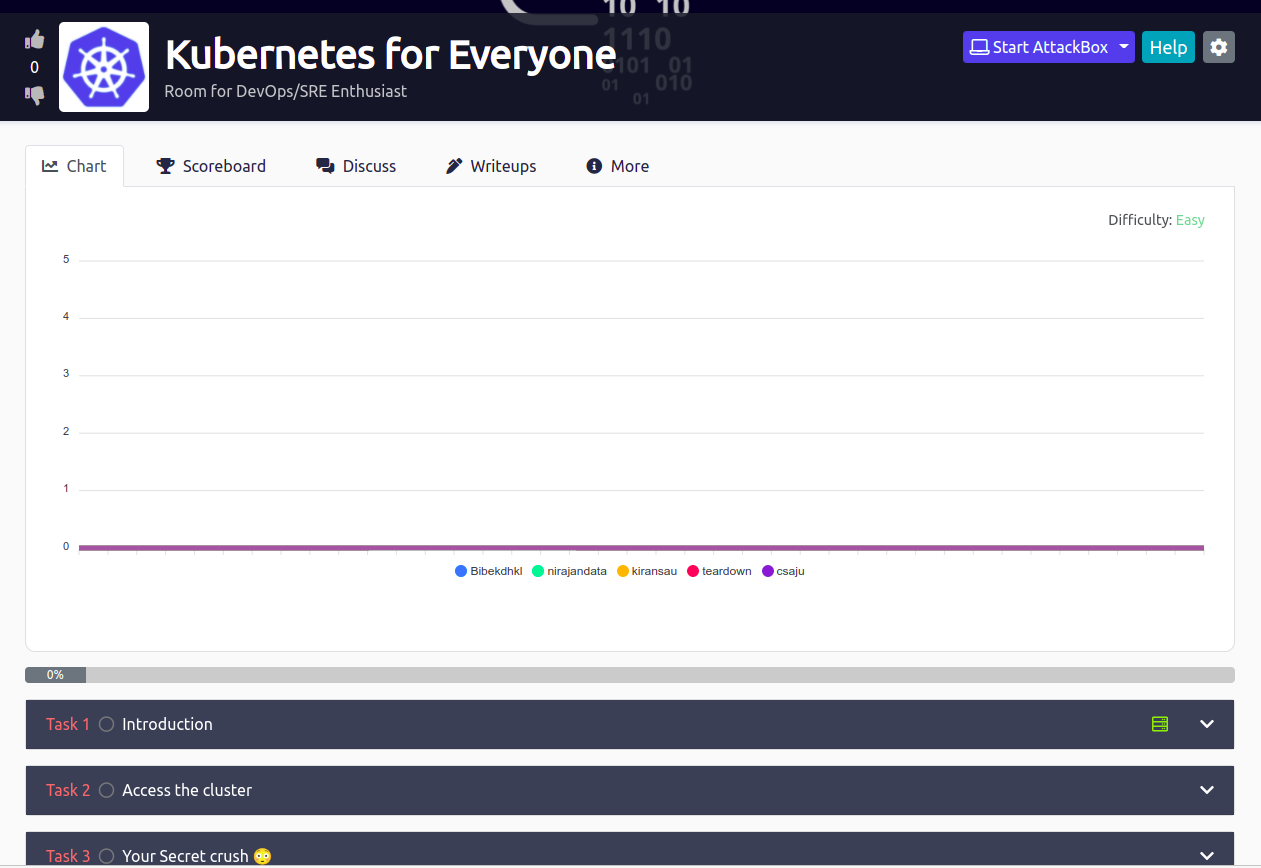The height and width of the screenshot is (868, 1261).
Task: Click the Access the cluster title
Action: [x=187, y=790]
